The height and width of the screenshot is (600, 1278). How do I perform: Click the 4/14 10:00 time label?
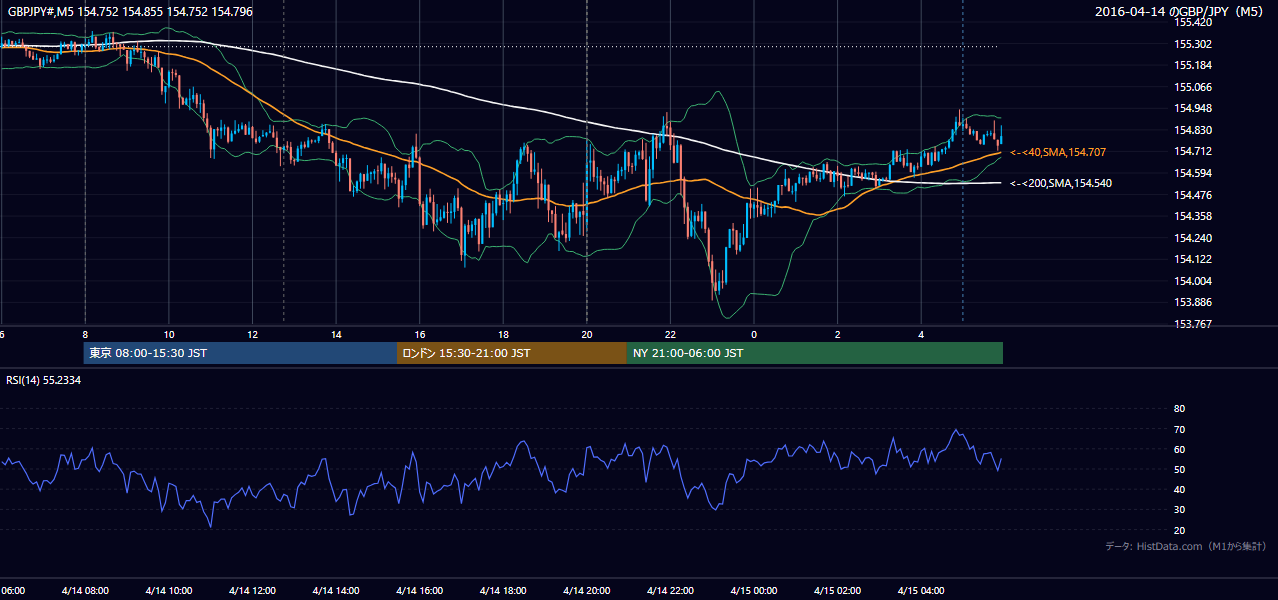(x=168, y=590)
